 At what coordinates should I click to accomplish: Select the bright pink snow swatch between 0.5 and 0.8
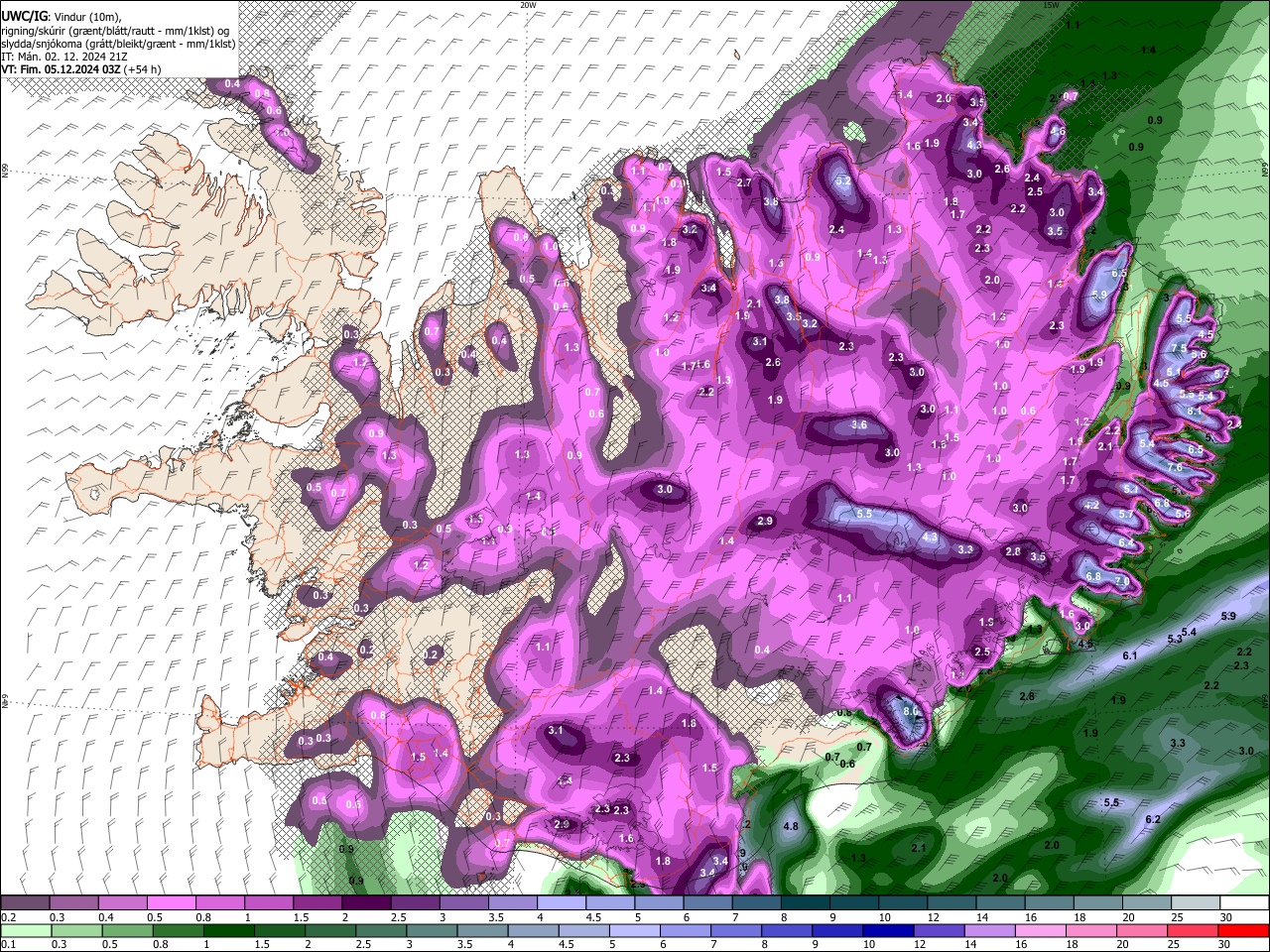(172, 903)
